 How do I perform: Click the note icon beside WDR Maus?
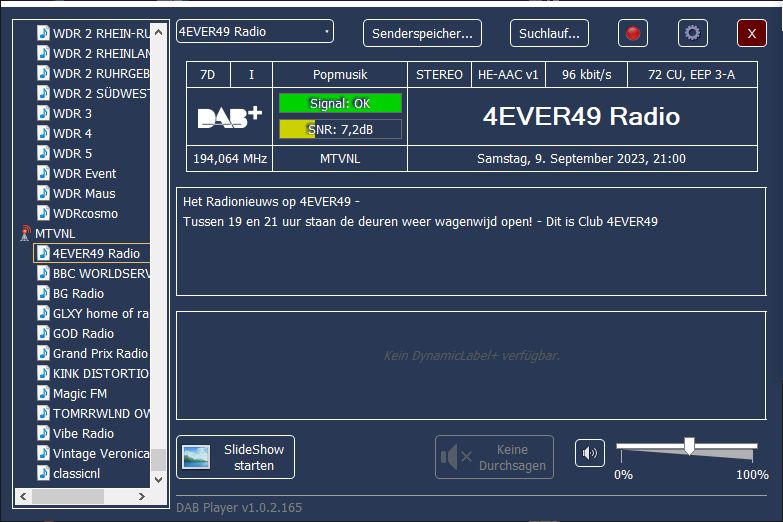pos(43,193)
